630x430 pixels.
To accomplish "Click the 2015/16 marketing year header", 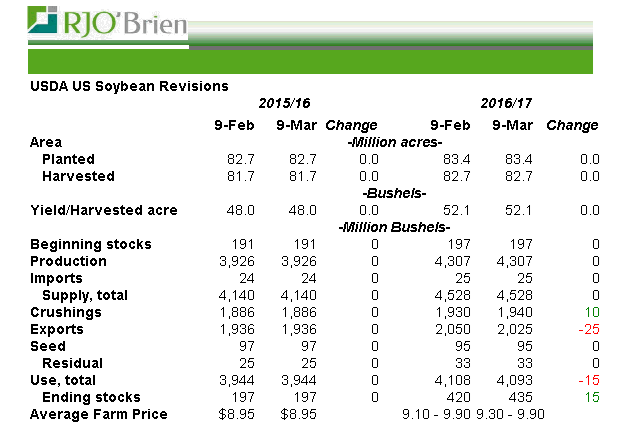I will tap(284, 103).
